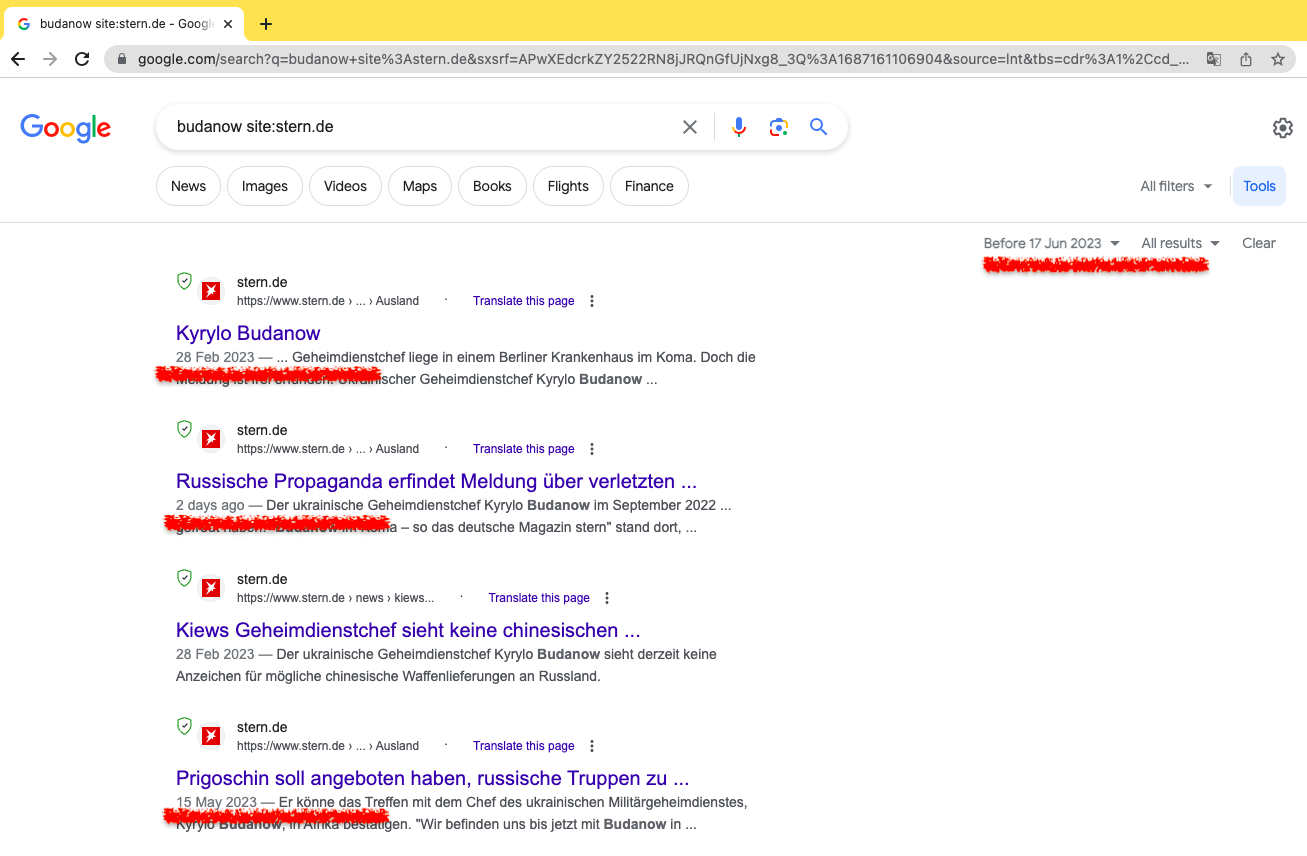Switch to the Maps filter
The image size is (1307, 856).
pos(420,186)
